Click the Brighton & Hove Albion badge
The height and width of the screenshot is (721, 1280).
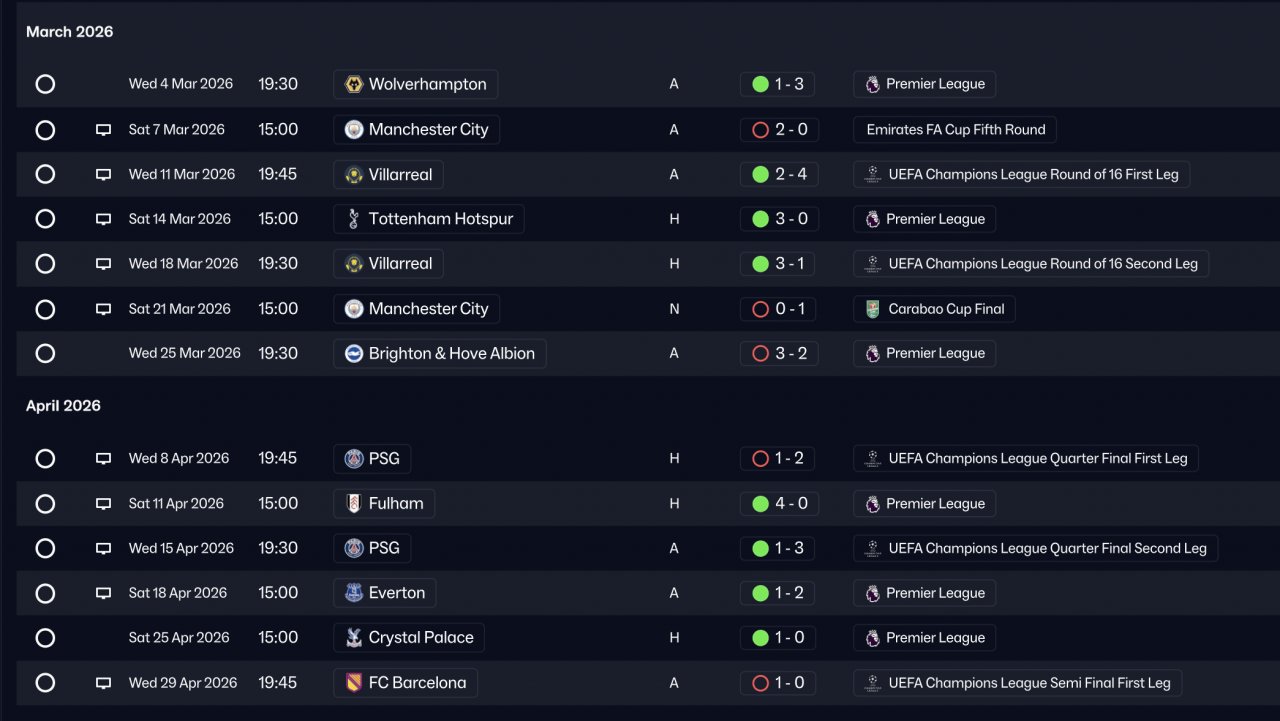353,353
